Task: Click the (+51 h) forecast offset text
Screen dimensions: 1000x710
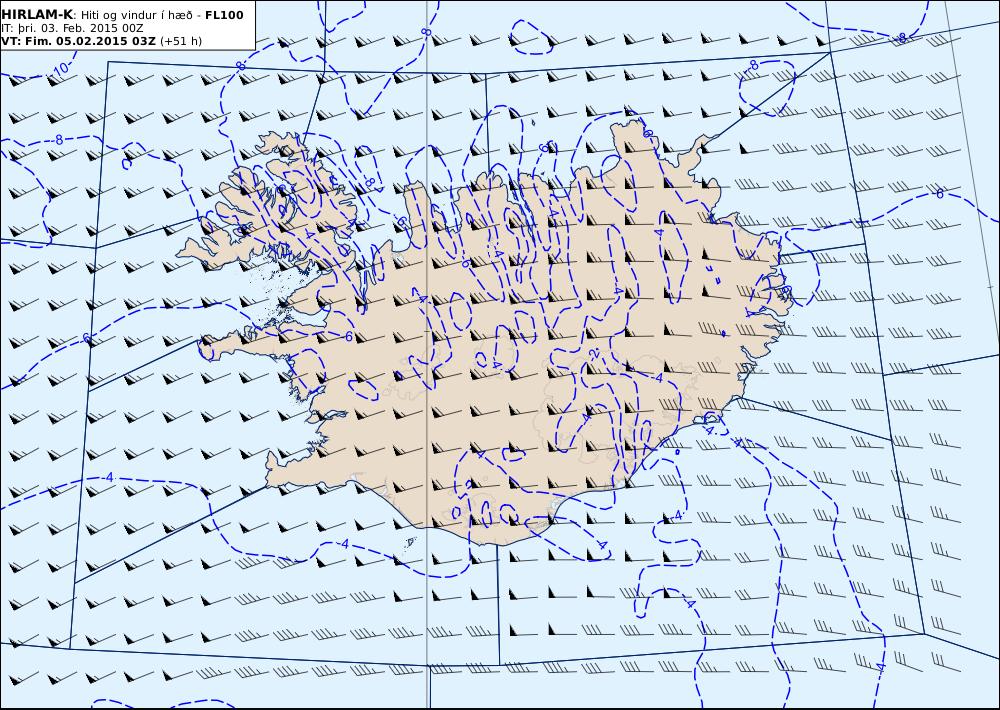Action: [x=180, y=41]
